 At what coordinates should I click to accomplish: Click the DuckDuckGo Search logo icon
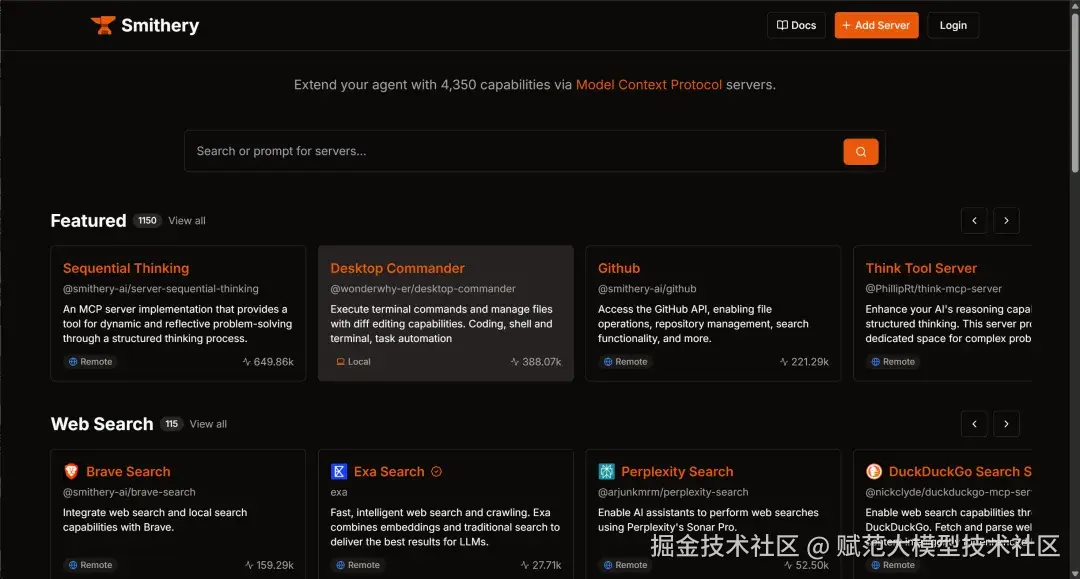(x=873, y=472)
